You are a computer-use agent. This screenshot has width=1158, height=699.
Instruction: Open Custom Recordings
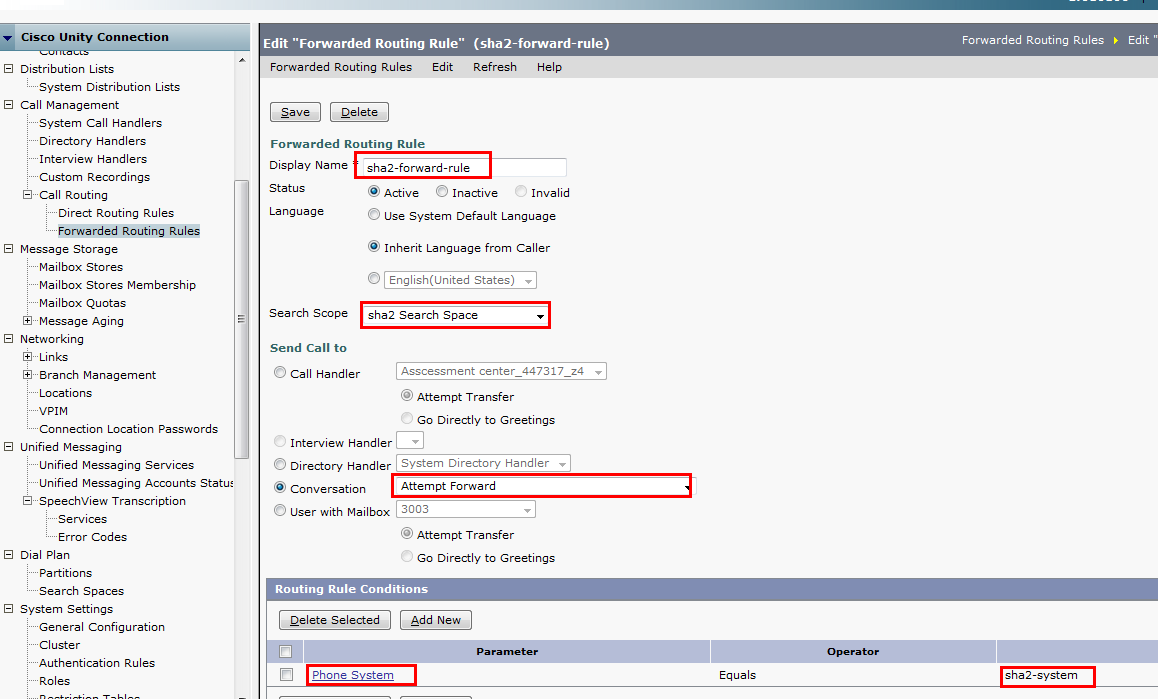coord(95,177)
